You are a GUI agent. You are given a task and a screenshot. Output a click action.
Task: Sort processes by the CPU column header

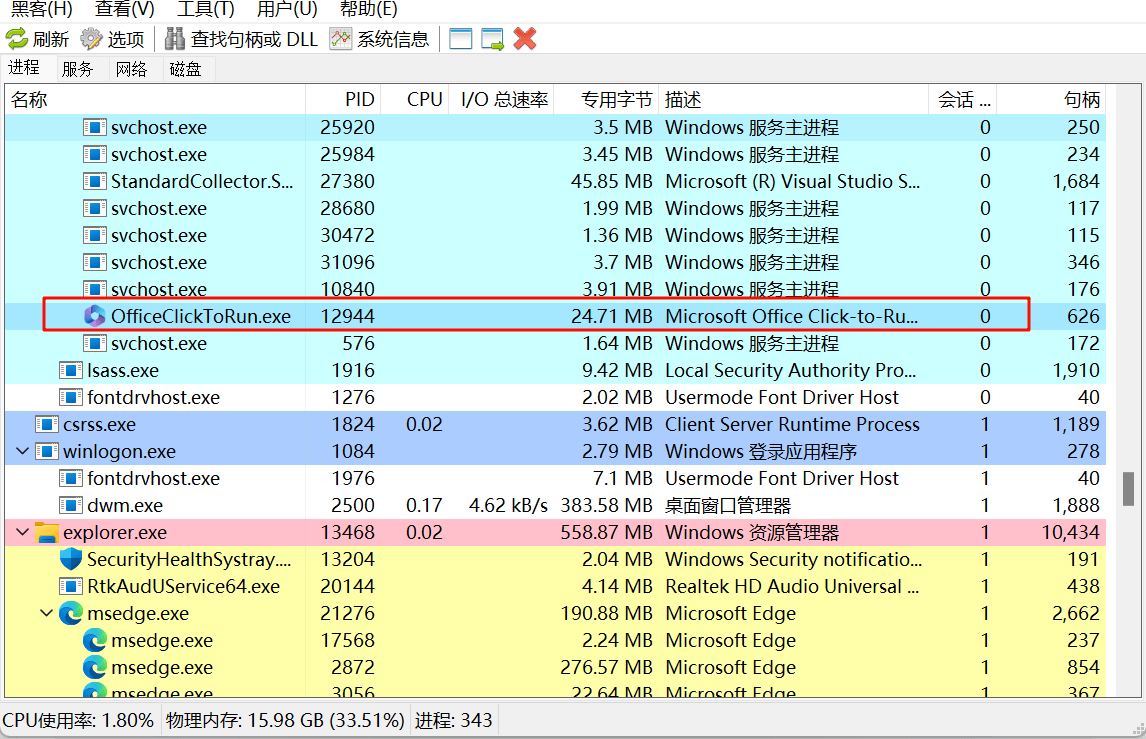pos(424,99)
